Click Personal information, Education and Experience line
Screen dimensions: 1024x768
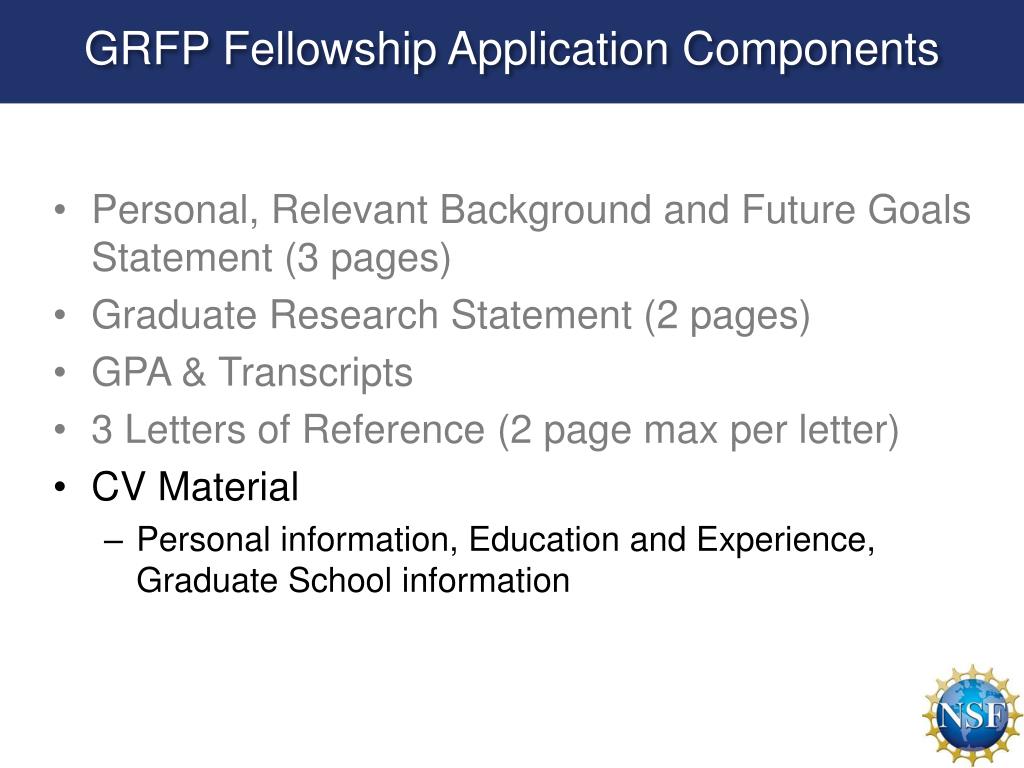[505, 540]
